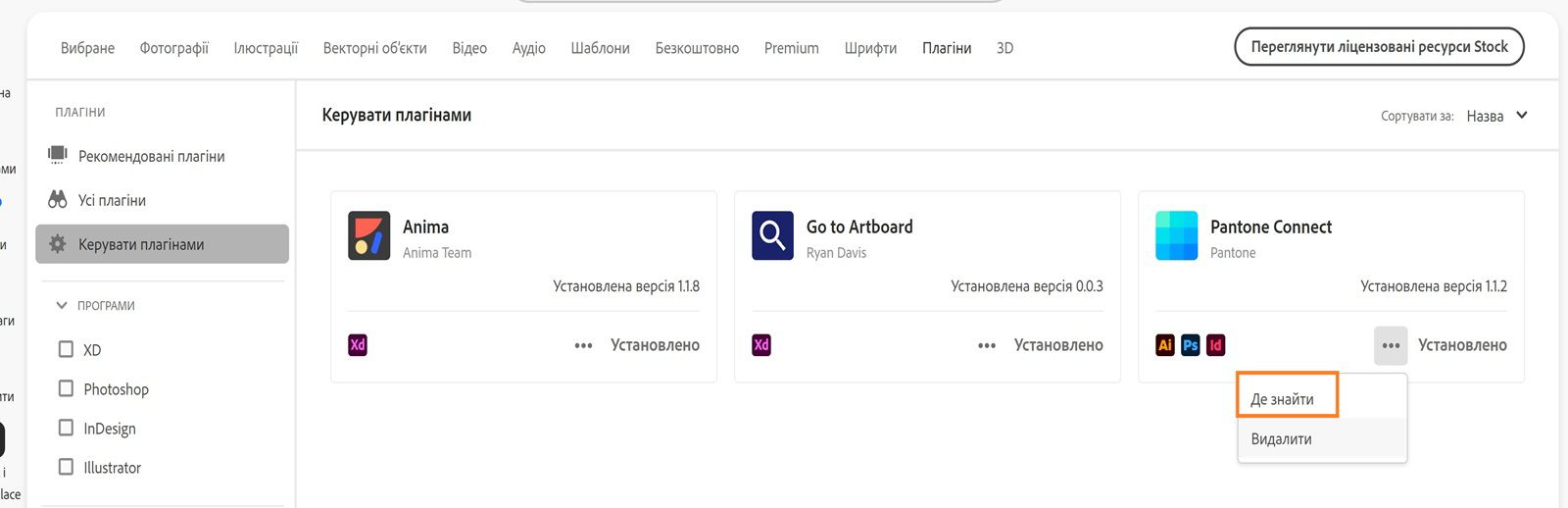1568x508 pixels.
Task: Click the ПЛАГІНИ sidebar section label
Action: click(80, 112)
